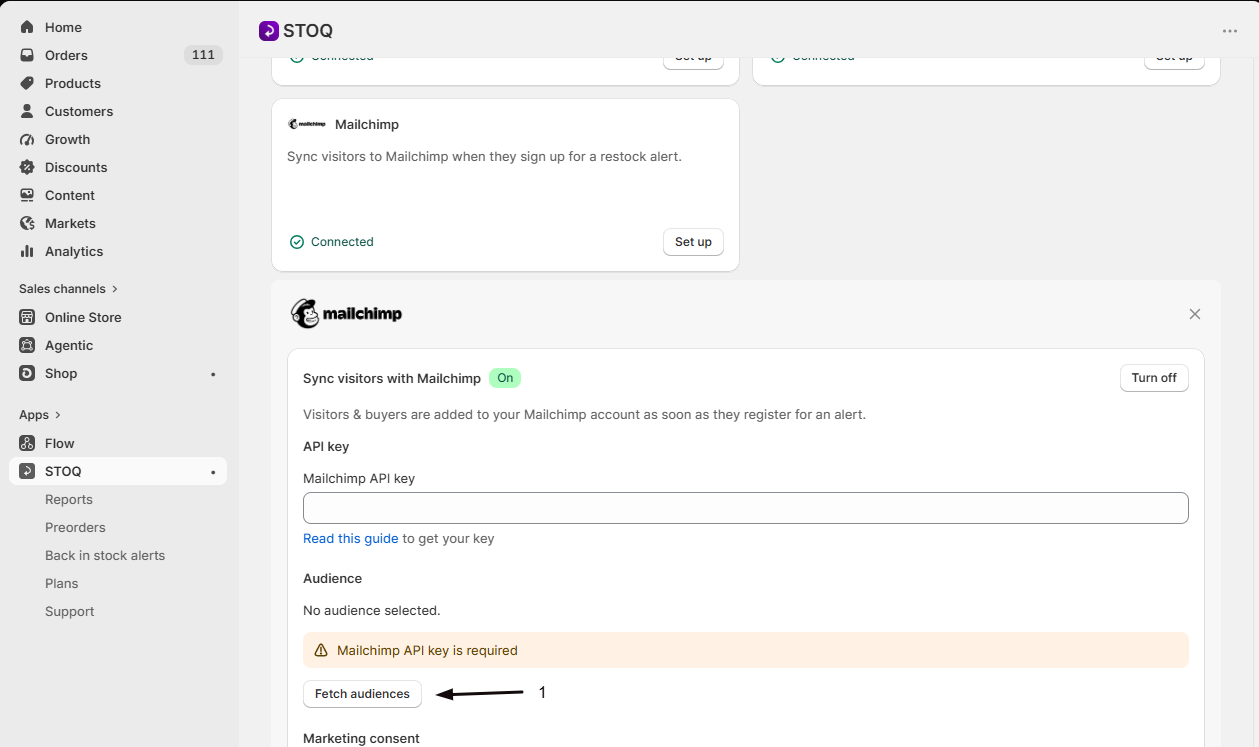Focus the Mailchimp API key field
The image size is (1259, 747).
click(x=746, y=508)
